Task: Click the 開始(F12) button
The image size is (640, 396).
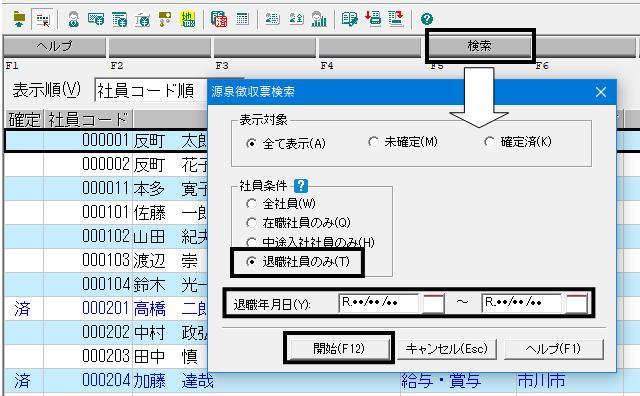Action: coord(339,349)
